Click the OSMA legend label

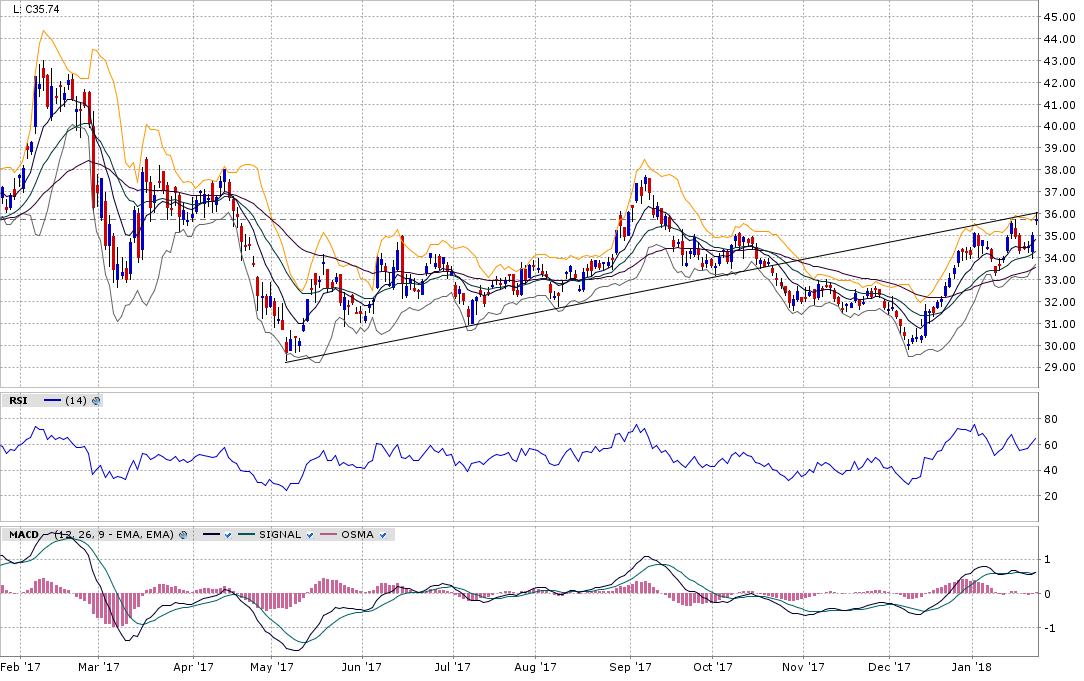tap(358, 535)
